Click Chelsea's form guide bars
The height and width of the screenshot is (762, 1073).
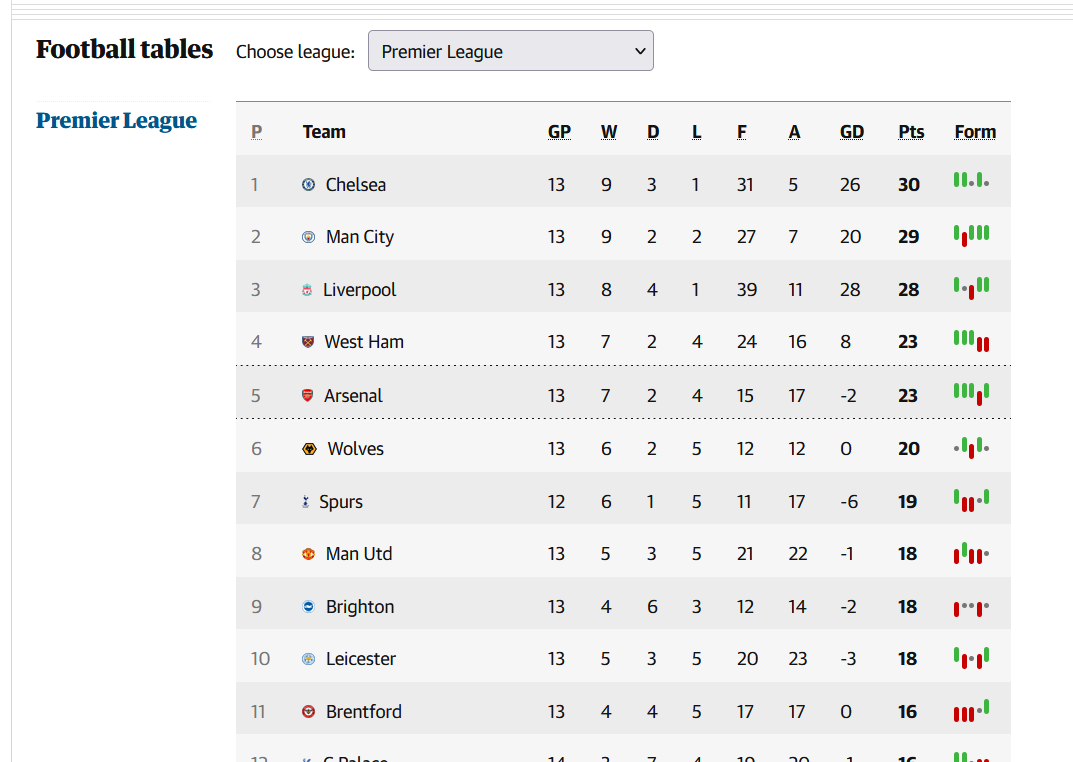tap(971, 181)
